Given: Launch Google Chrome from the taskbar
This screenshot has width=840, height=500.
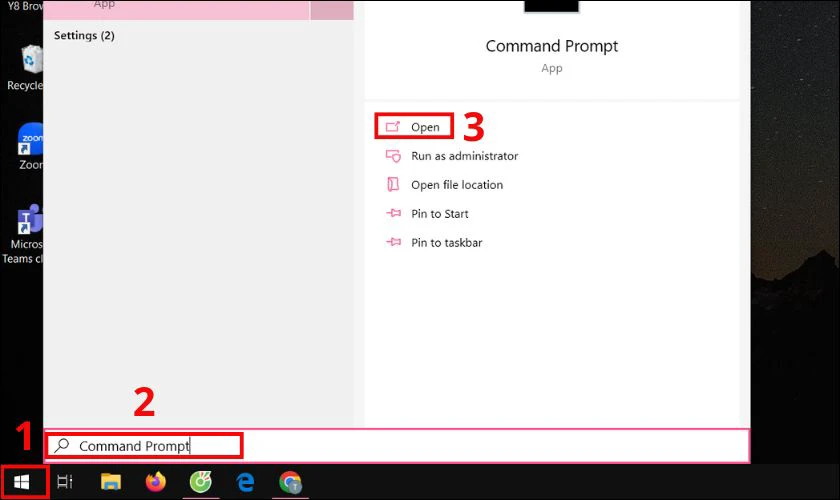Looking at the screenshot, I should (x=290, y=482).
